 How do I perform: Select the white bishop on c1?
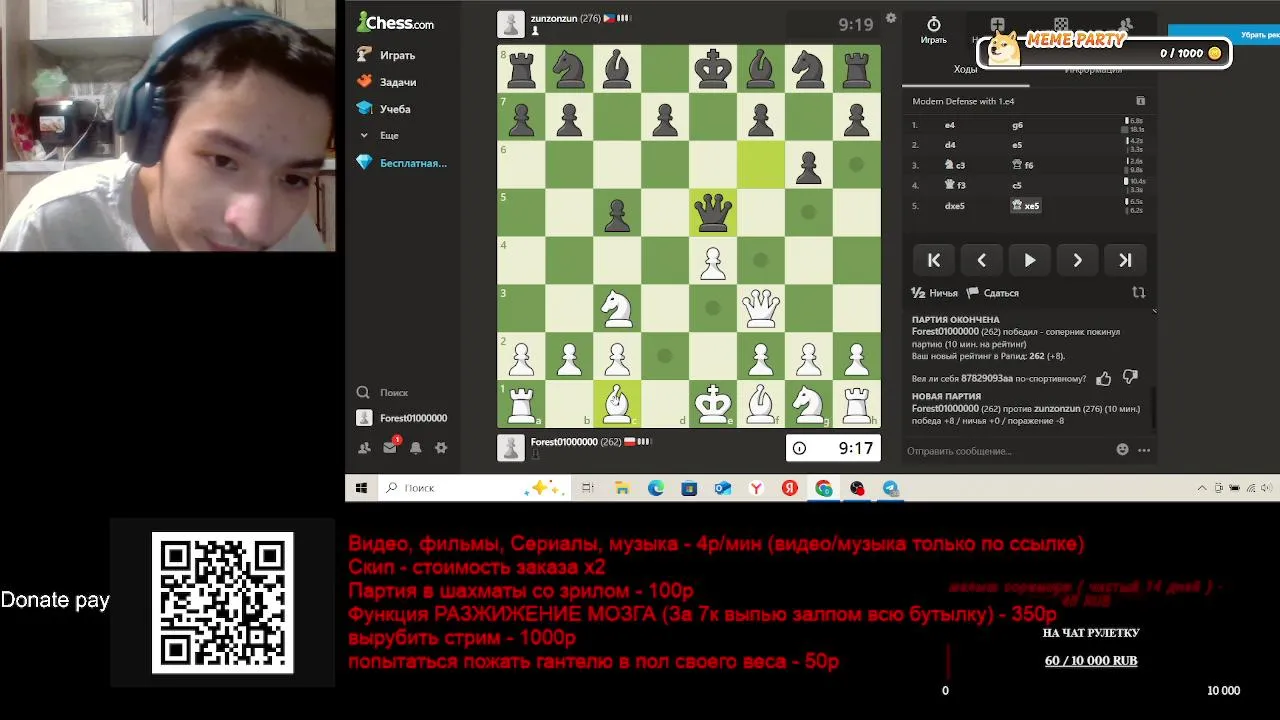tap(617, 404)
